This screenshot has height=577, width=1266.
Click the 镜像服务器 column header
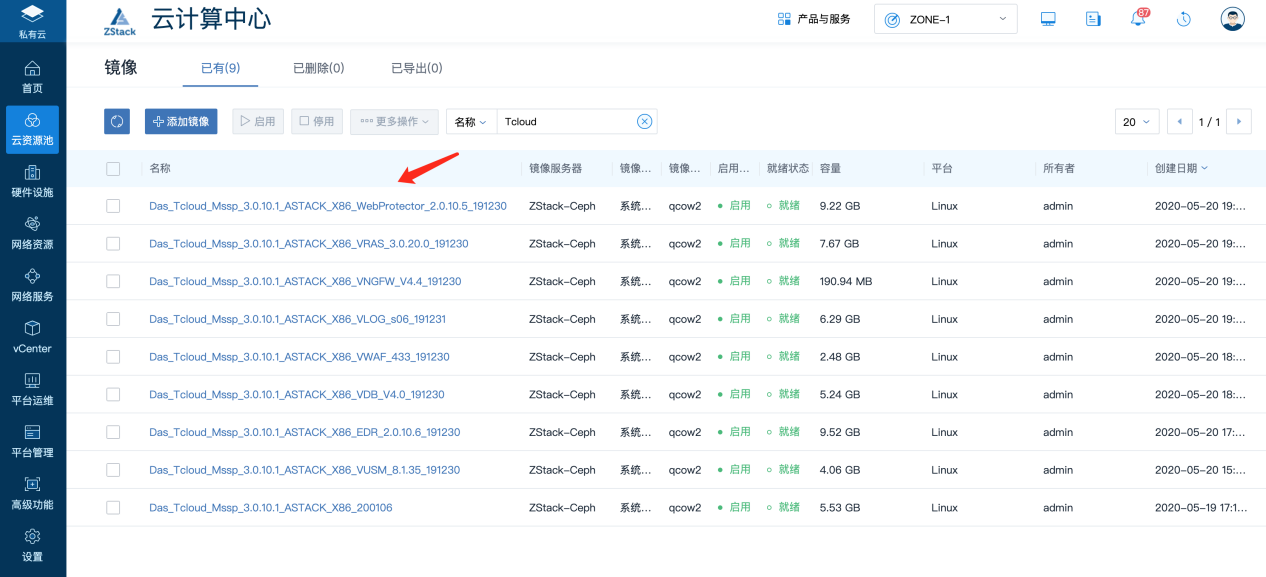(x=555, y=169)
